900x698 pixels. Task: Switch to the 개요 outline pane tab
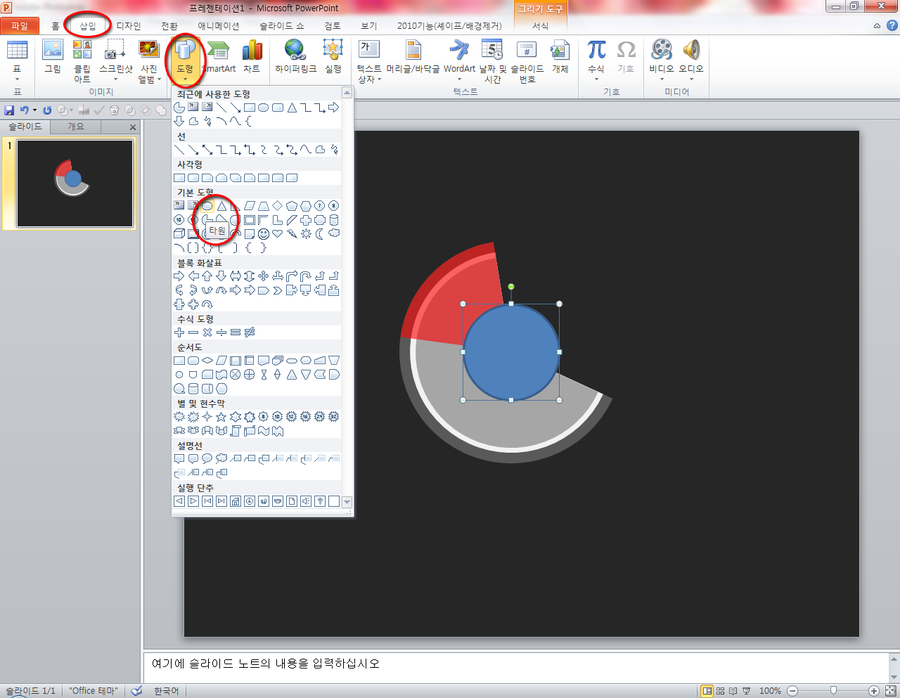point(76,127)
